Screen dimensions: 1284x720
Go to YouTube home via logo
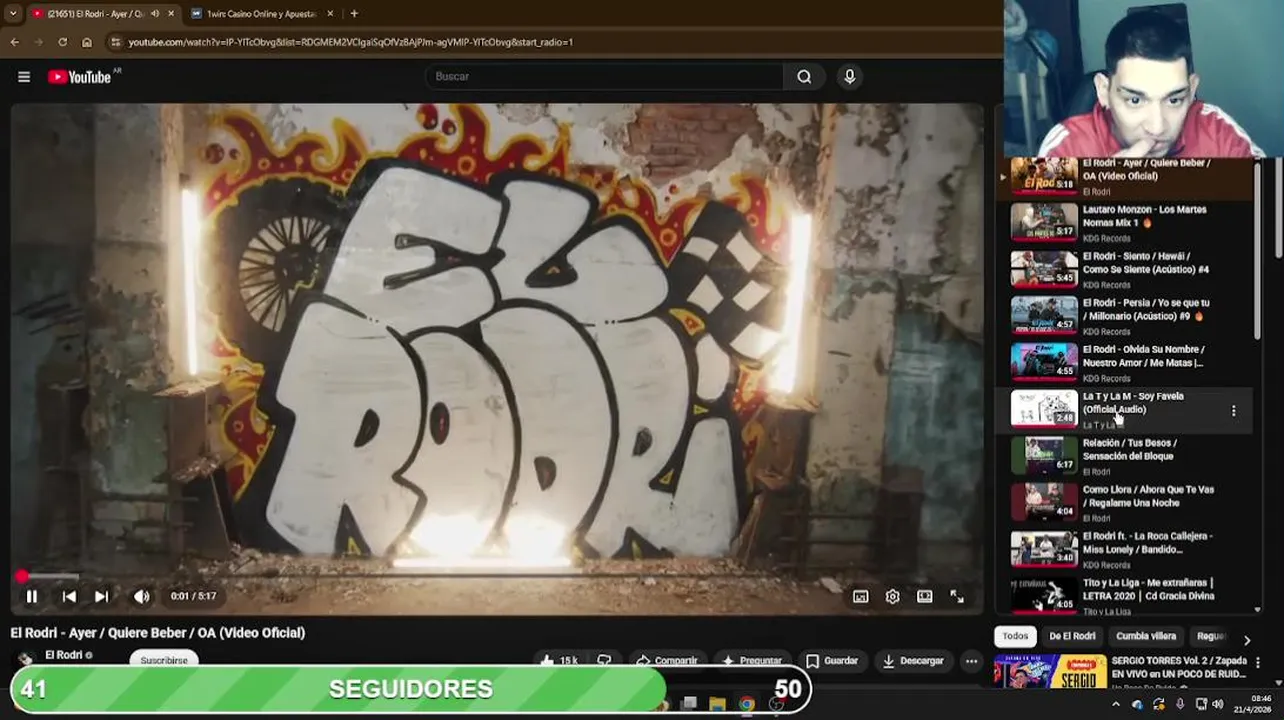[80, 77]
